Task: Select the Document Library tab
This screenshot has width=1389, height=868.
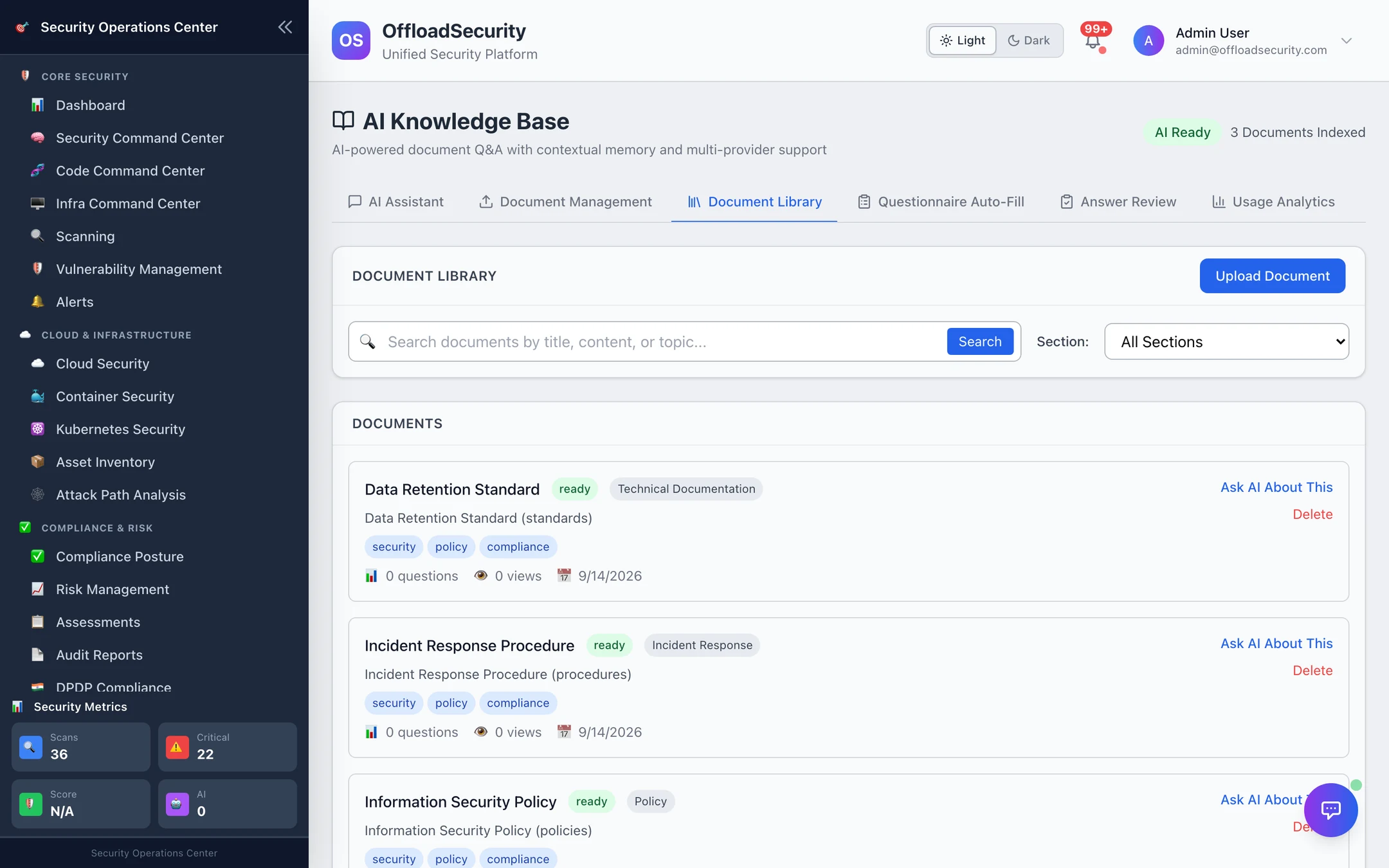Action: tap(754, 202)
